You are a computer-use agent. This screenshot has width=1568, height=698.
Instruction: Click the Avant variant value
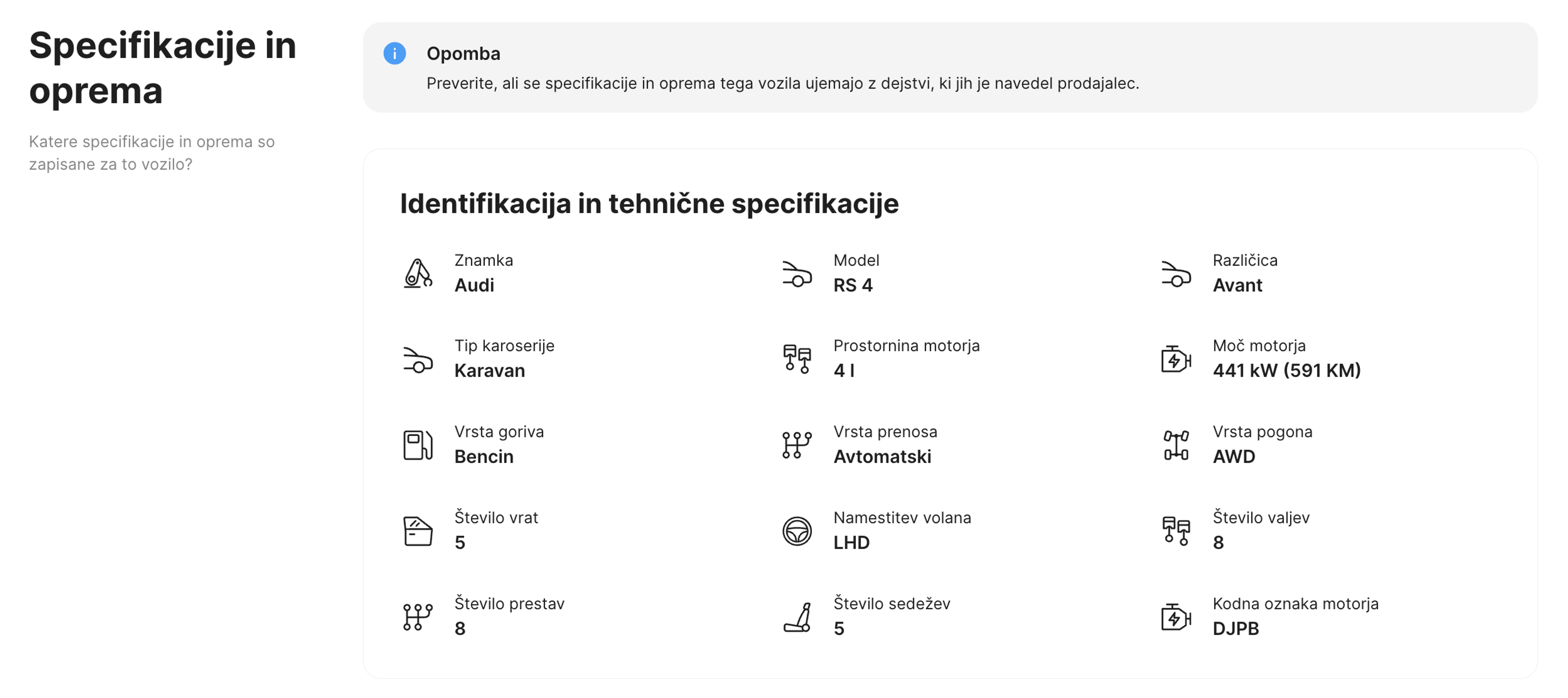(1237, 284)
